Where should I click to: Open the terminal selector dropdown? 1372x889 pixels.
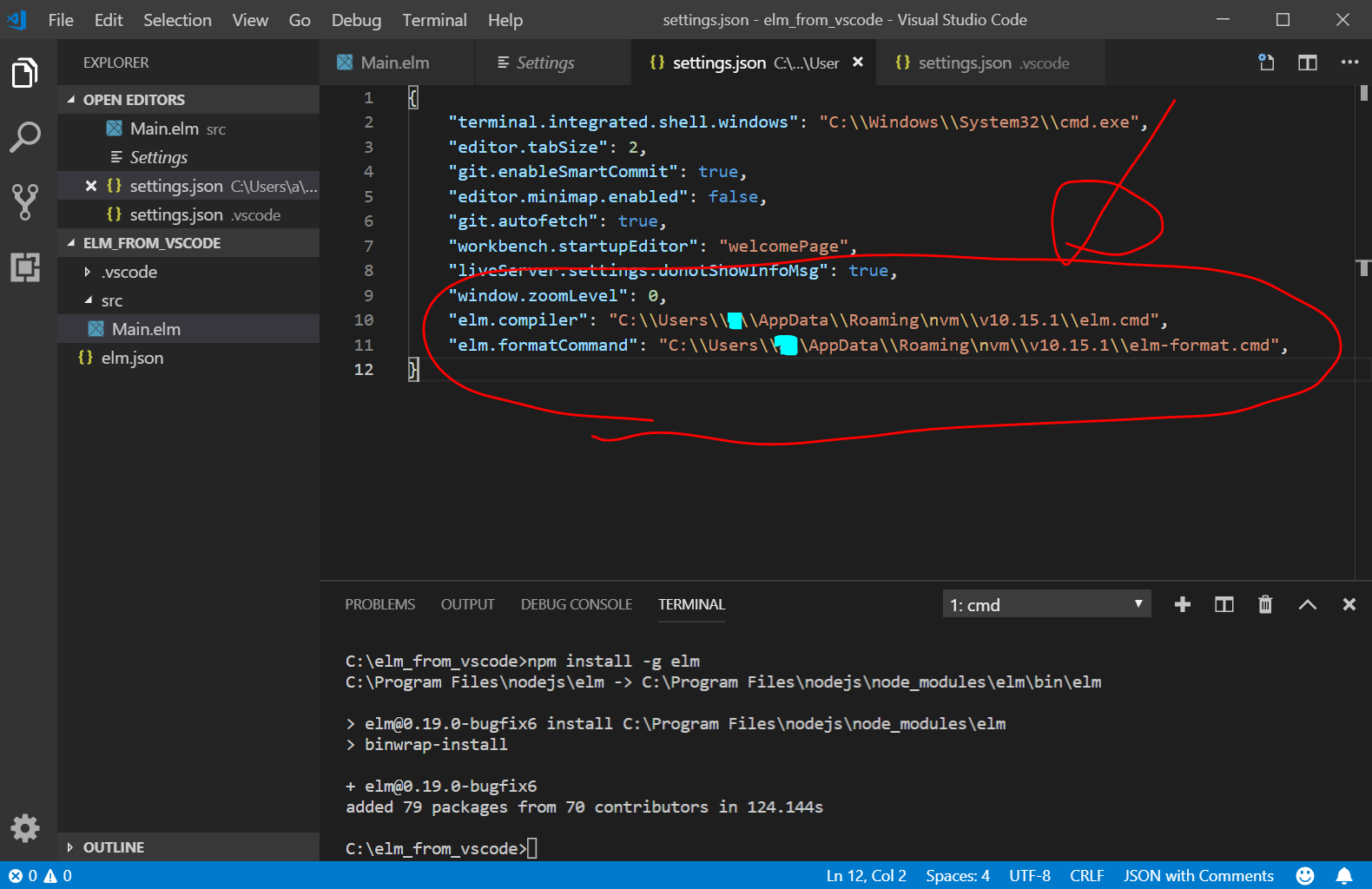click(1046, 604)
